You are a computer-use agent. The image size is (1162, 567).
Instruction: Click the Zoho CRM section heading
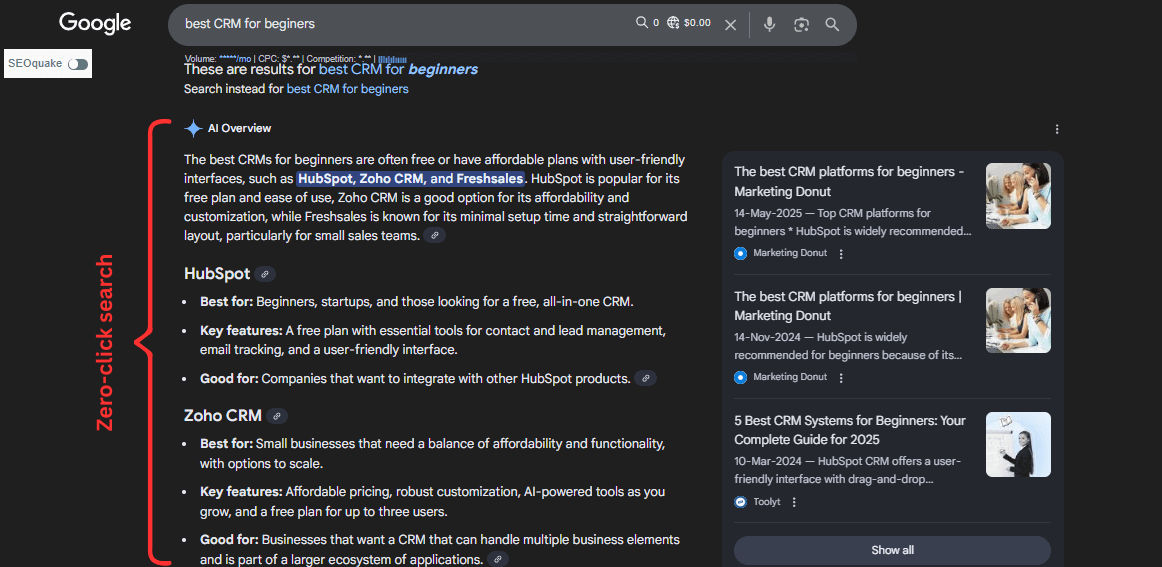[223, 416]
